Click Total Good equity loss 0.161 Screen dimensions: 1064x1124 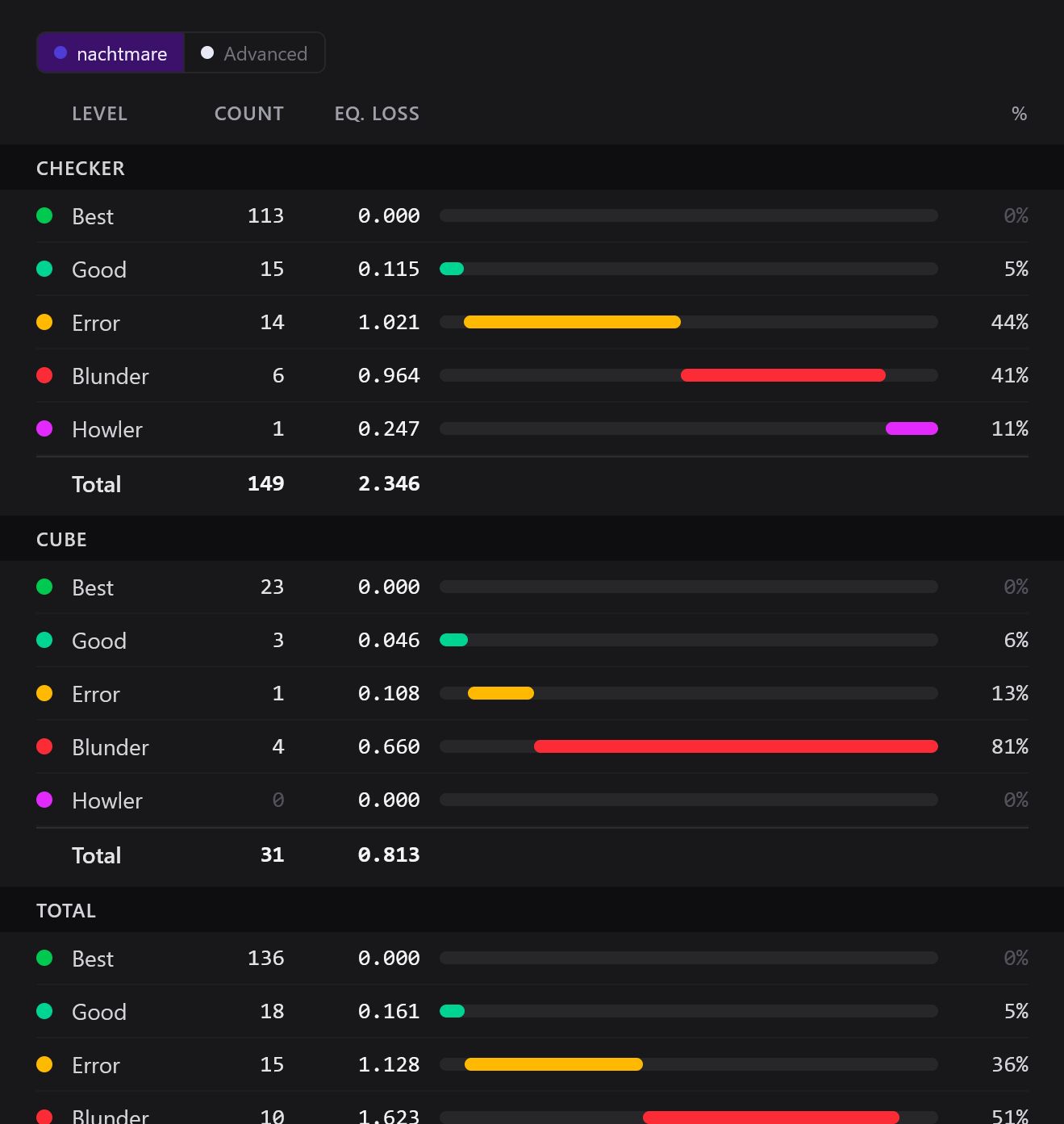tap(389, 1011)
